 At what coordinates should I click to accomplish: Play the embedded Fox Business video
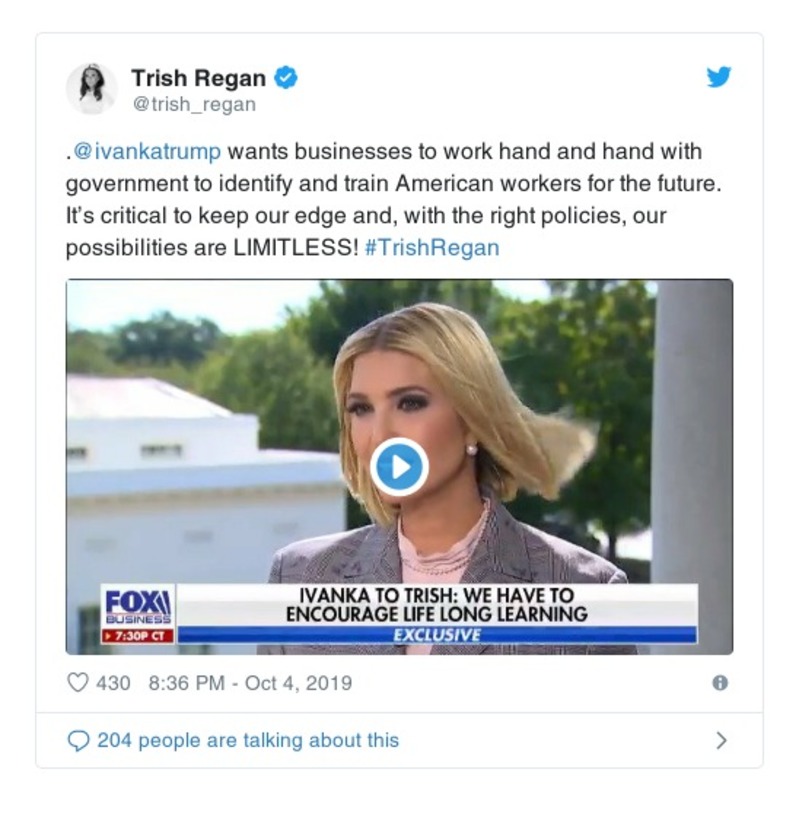click(399, 467)
